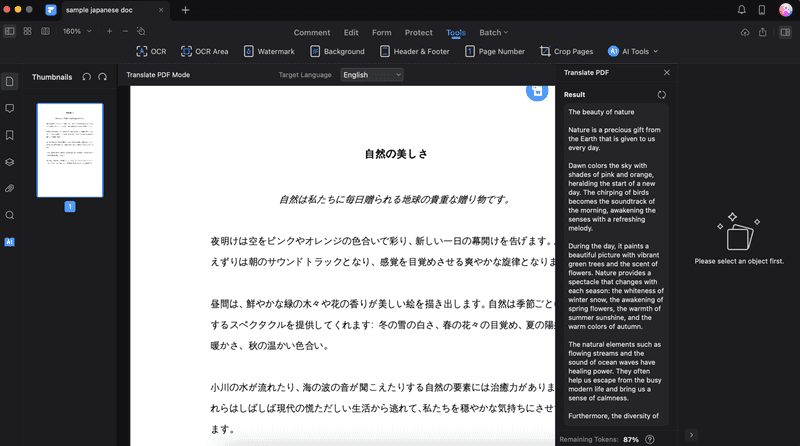The height and width of the screenshot is (446, 800).
Task: Switch to grid thumbnail view
Action: tap(28, 31)
